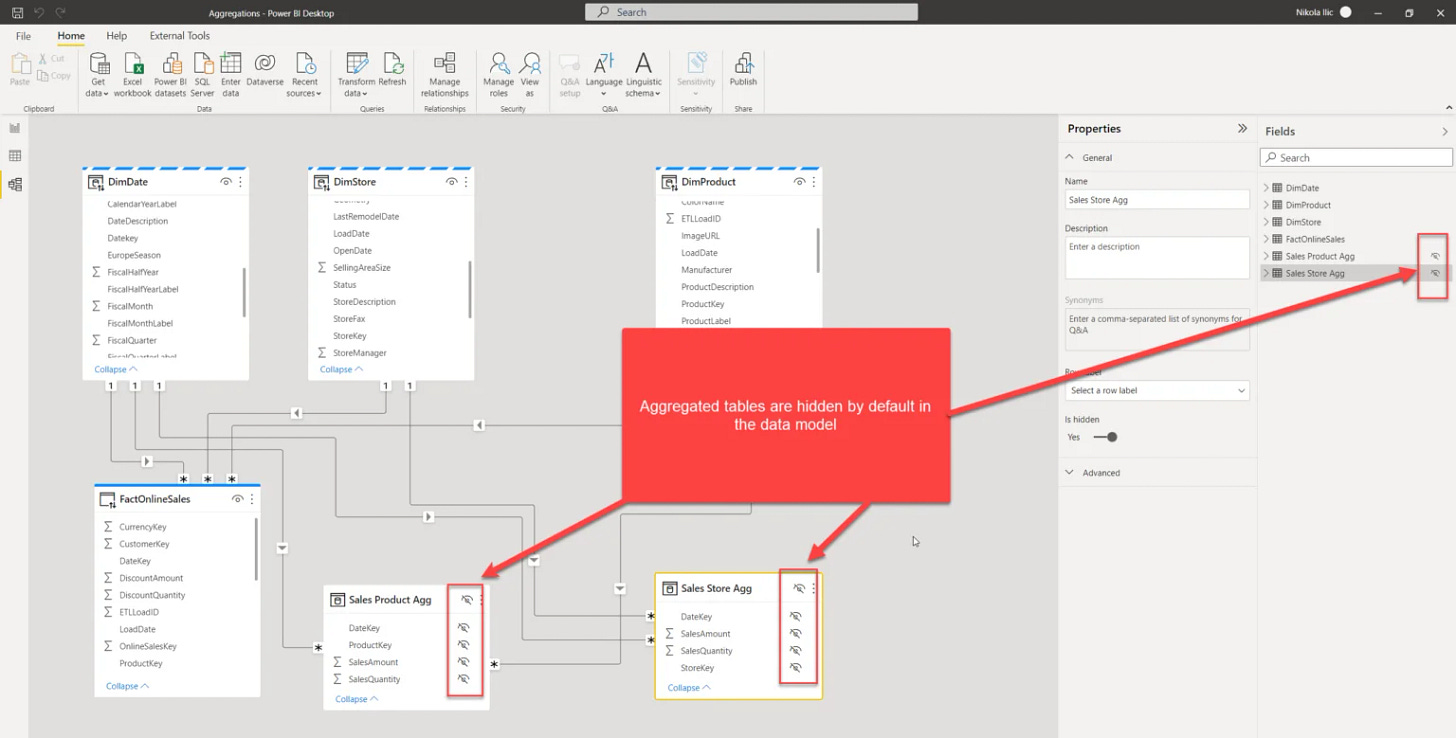Collapse the Sales Product Agg card
1456x738 pixels.
pos(357,699)
